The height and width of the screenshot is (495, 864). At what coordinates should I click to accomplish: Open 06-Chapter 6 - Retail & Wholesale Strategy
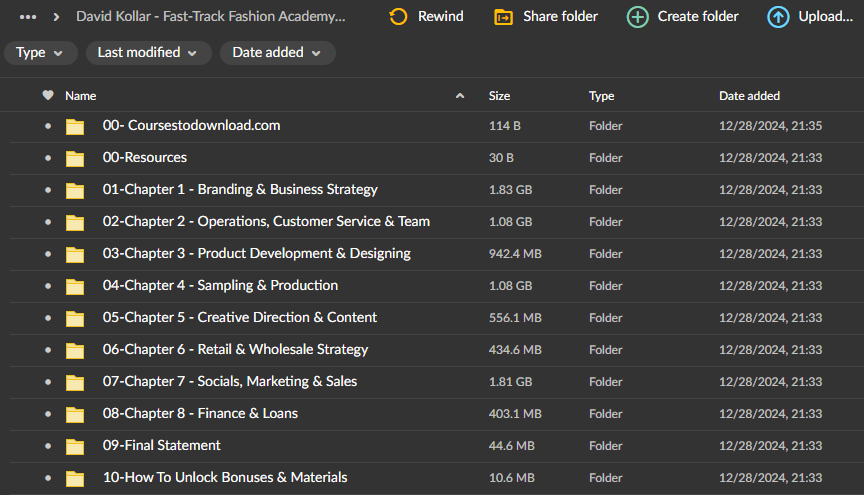tap(235, 349)
